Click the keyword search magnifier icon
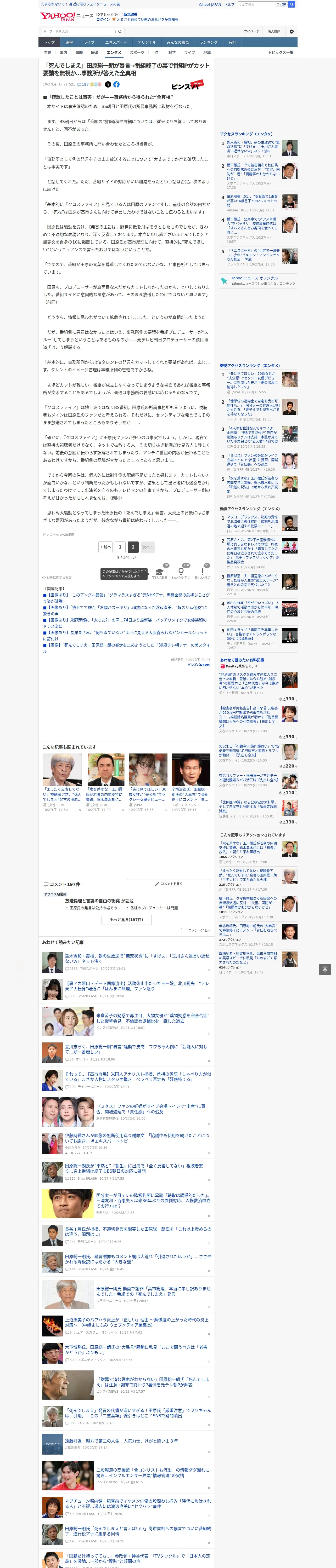The image size is (336, 1568). click(x=120, y=32)
